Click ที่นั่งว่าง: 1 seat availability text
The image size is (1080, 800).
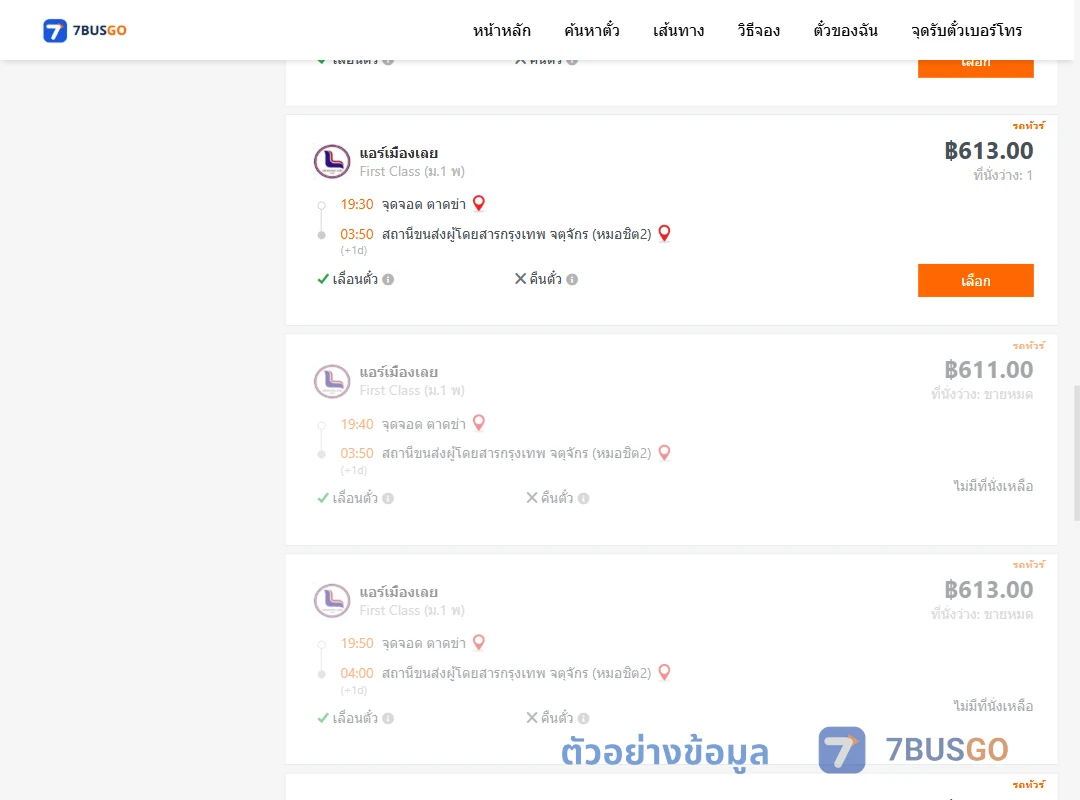point(1003,175)
